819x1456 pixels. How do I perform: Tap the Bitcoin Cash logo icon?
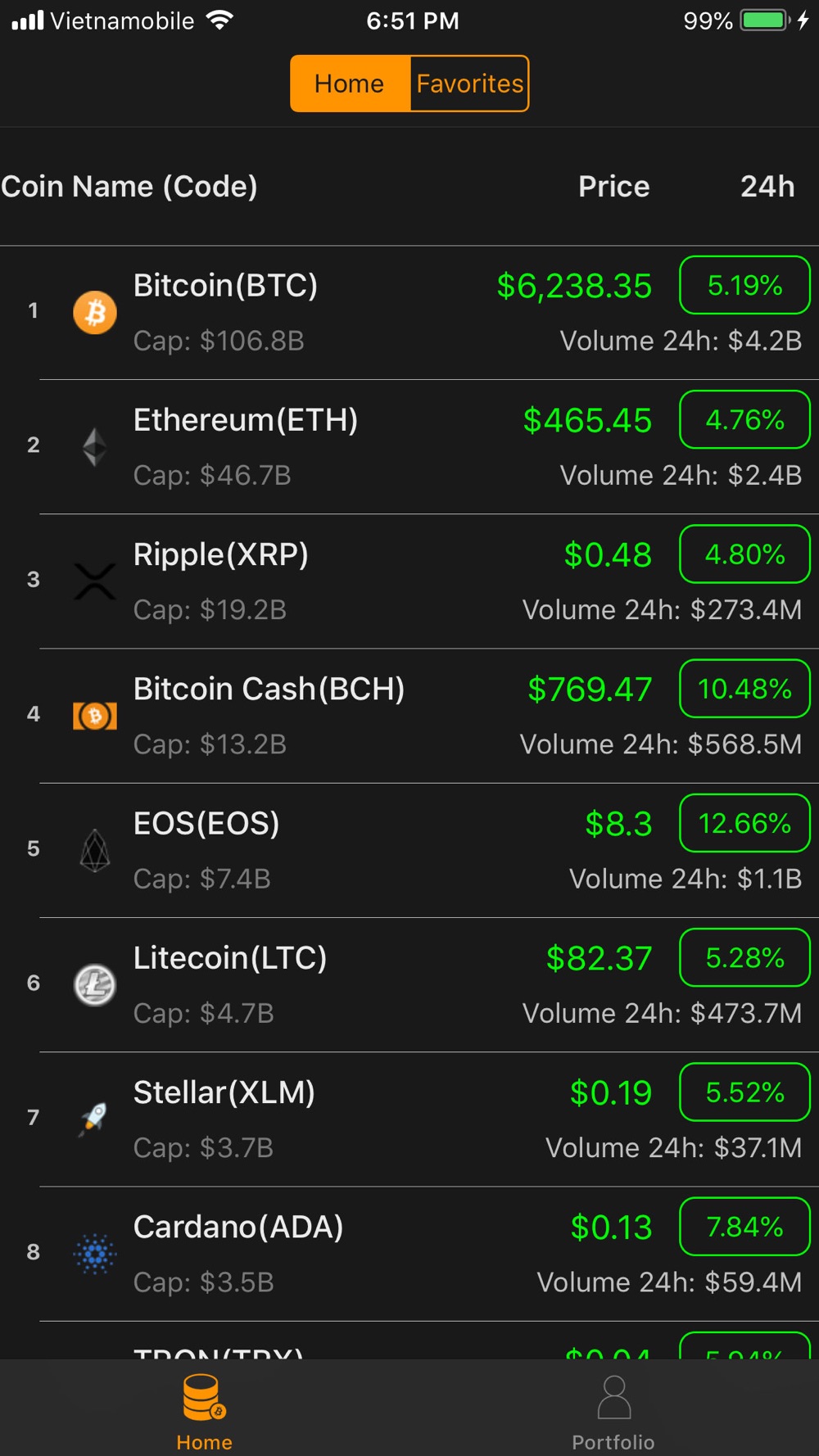point(95,716)
